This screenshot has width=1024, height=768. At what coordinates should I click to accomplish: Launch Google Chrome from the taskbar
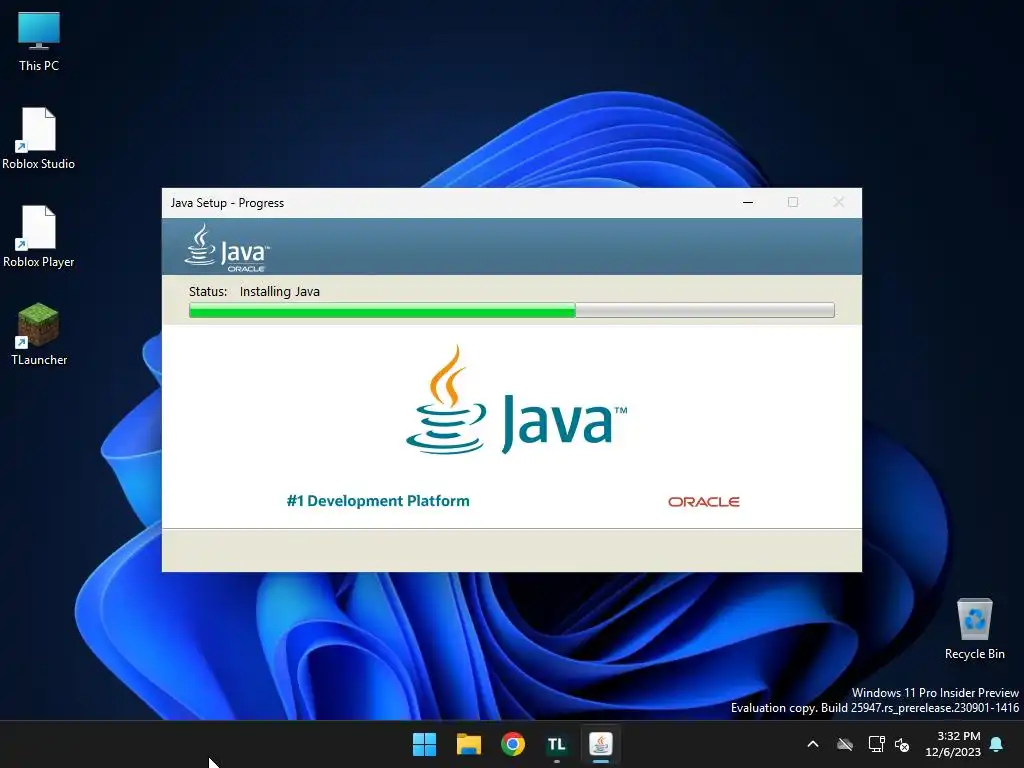pyautogui.click(x=513, y=744)
